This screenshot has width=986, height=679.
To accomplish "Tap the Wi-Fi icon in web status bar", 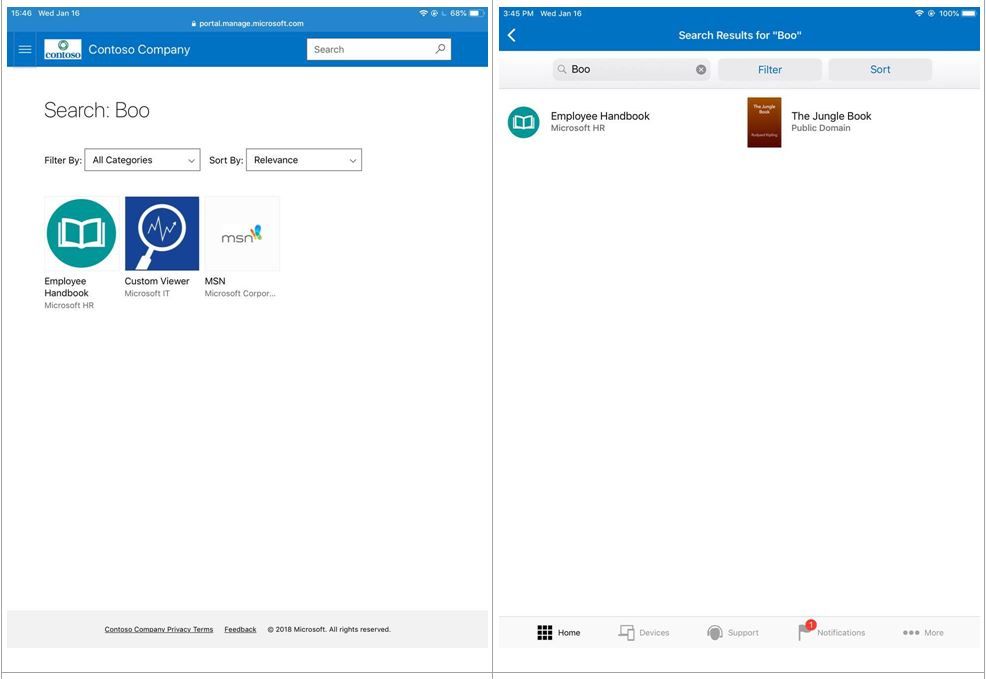I will (423, 13).
